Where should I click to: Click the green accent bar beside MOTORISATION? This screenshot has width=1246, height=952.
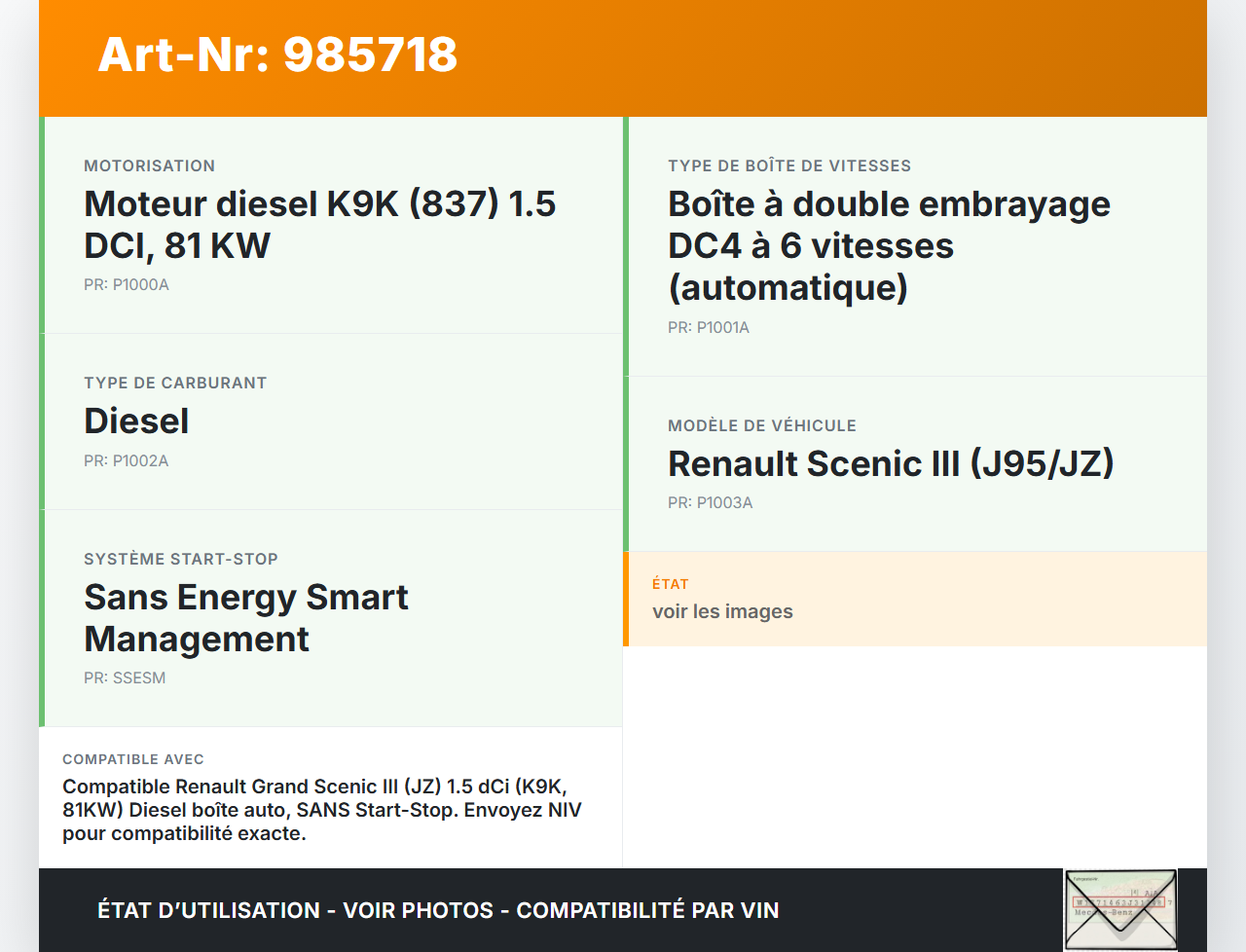click(x=41, y=224)
